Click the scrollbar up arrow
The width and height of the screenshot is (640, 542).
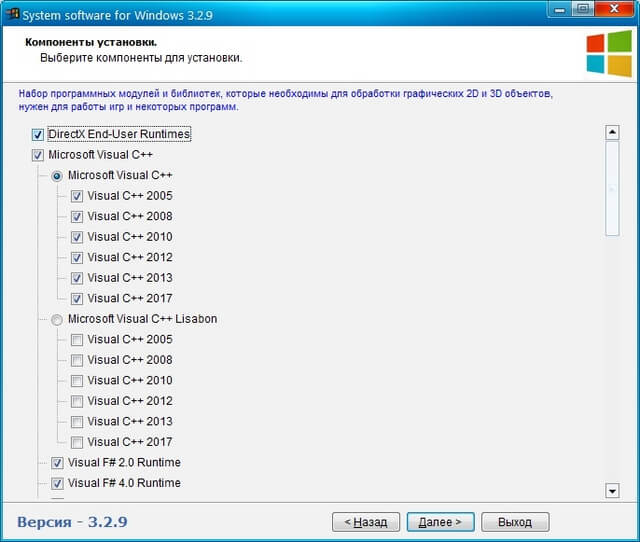pyautogui.click(x=612, y=132)
